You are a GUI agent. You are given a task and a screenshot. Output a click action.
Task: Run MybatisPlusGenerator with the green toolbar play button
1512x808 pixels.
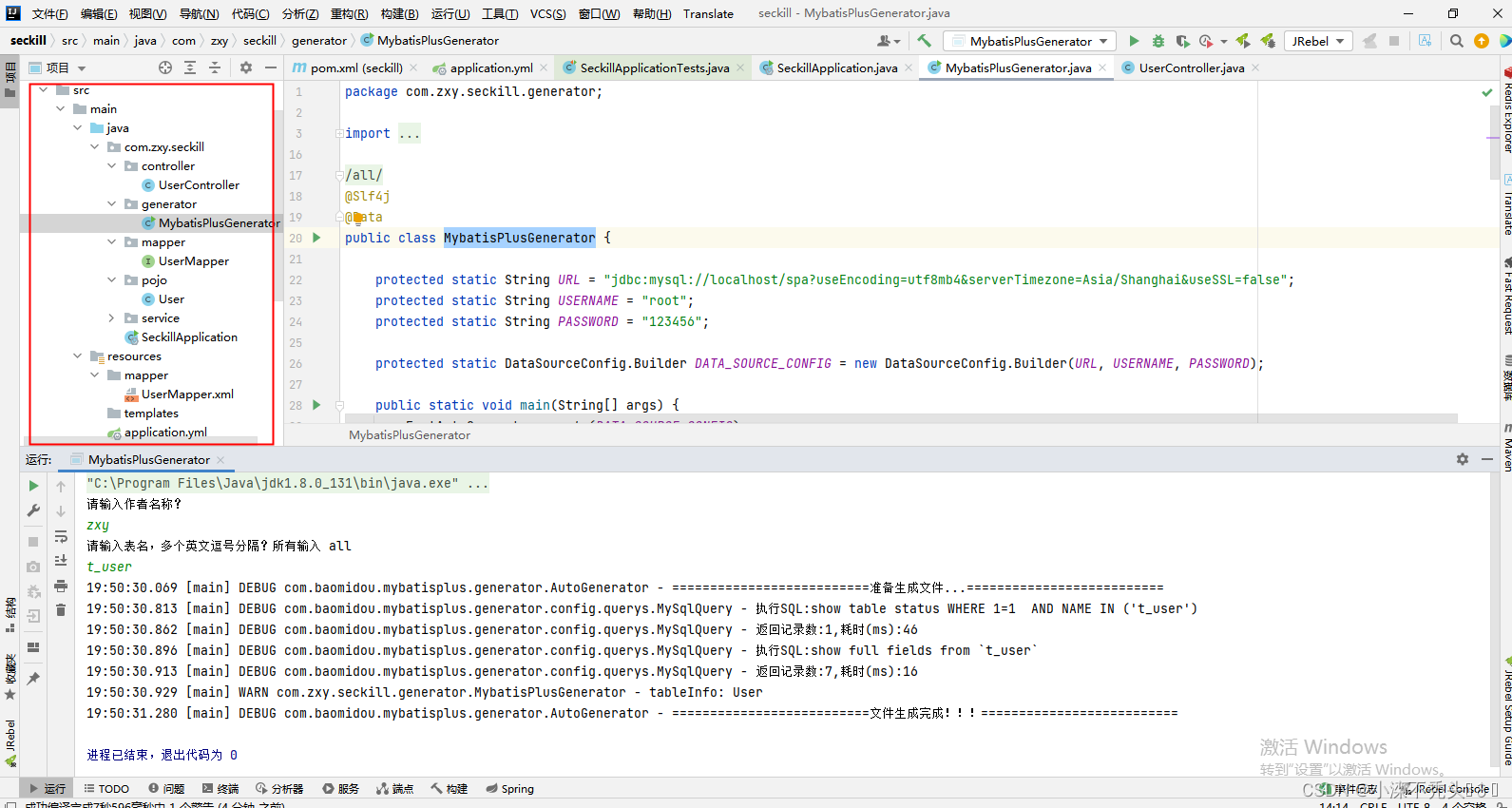click(x=1134, y=41)
